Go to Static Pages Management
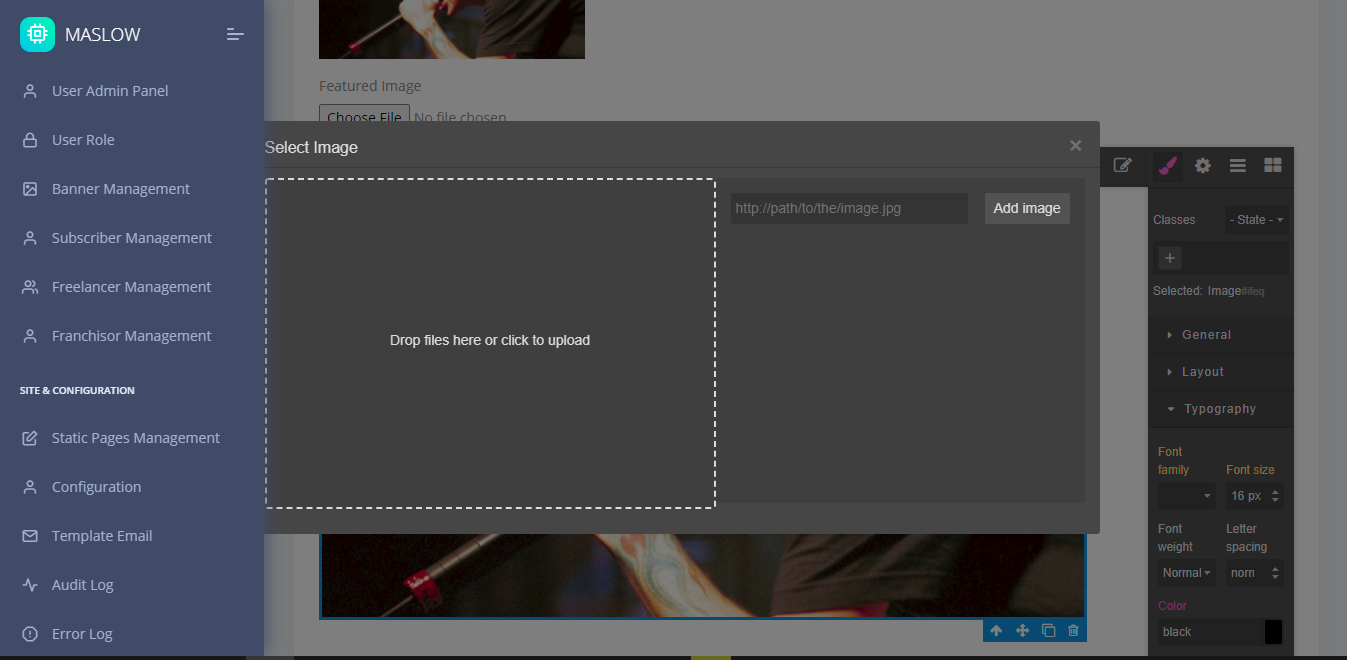Screen dimensions: 1347x660 [x=135, y=438]
